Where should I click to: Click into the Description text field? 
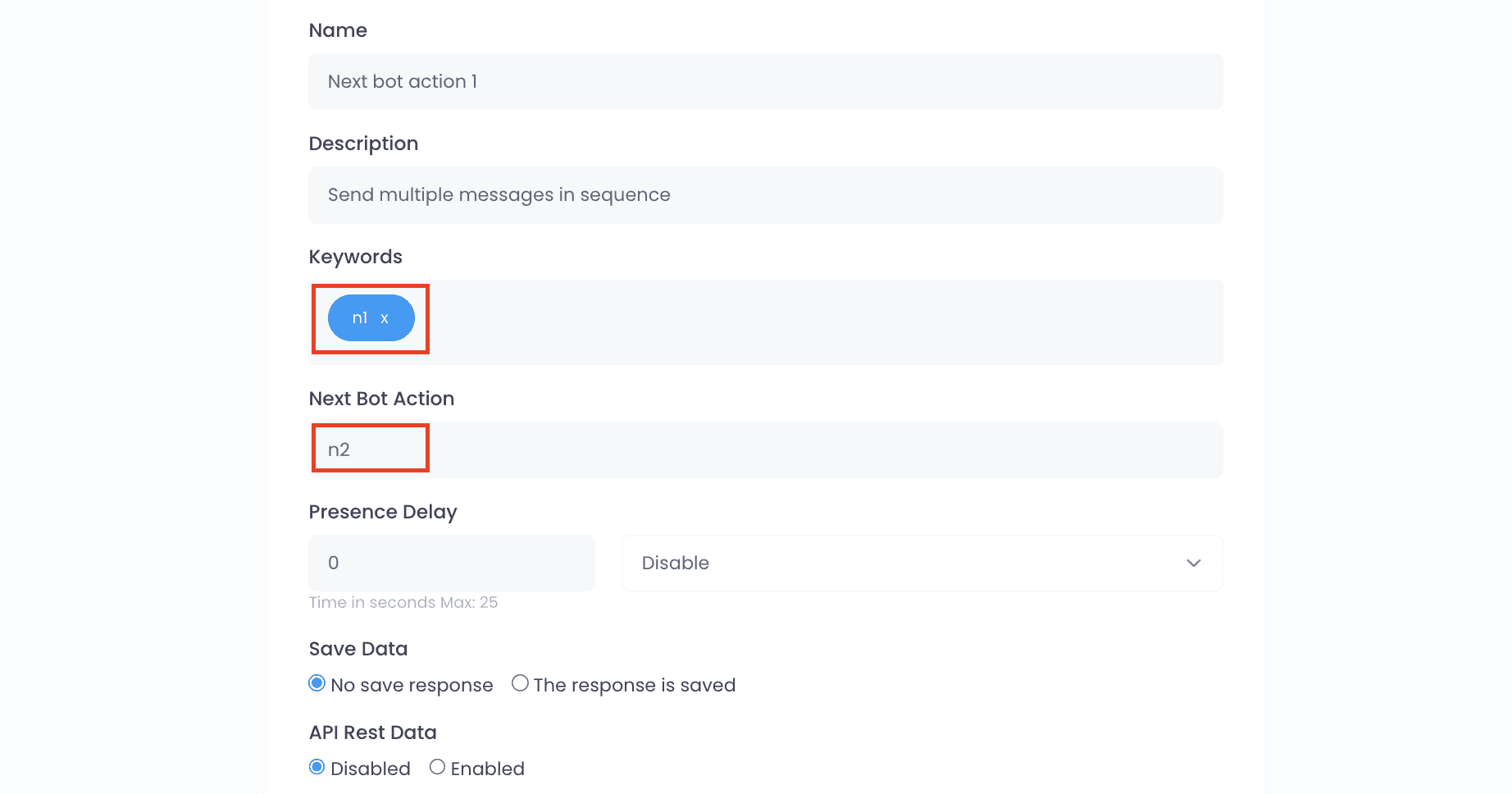click(765, 194)
